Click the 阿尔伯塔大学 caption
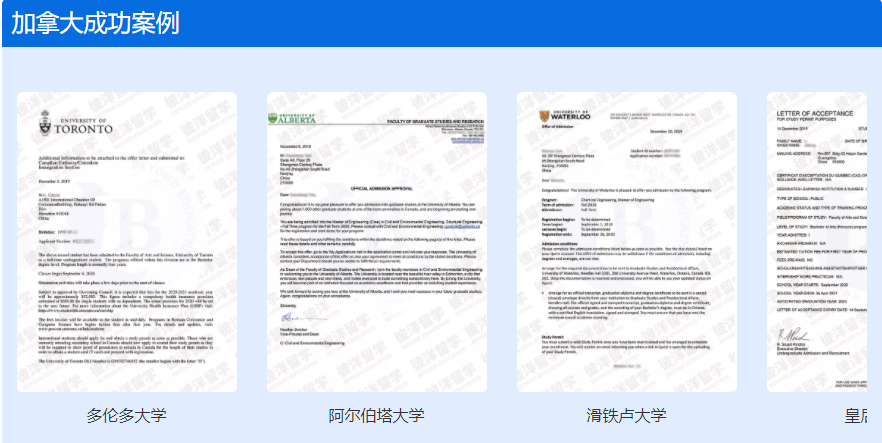This screenshot has width=882, height=443. click(377, 416)
